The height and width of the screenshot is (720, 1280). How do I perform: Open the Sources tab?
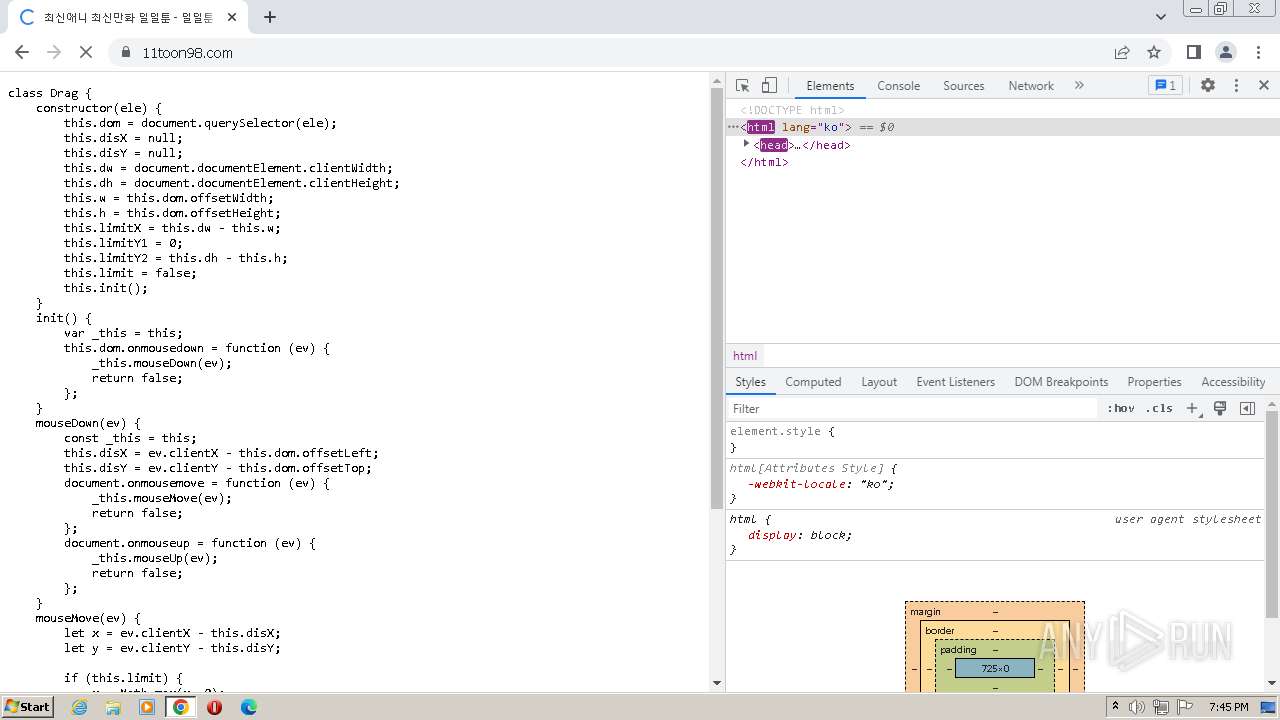click(x=963, y=86)
